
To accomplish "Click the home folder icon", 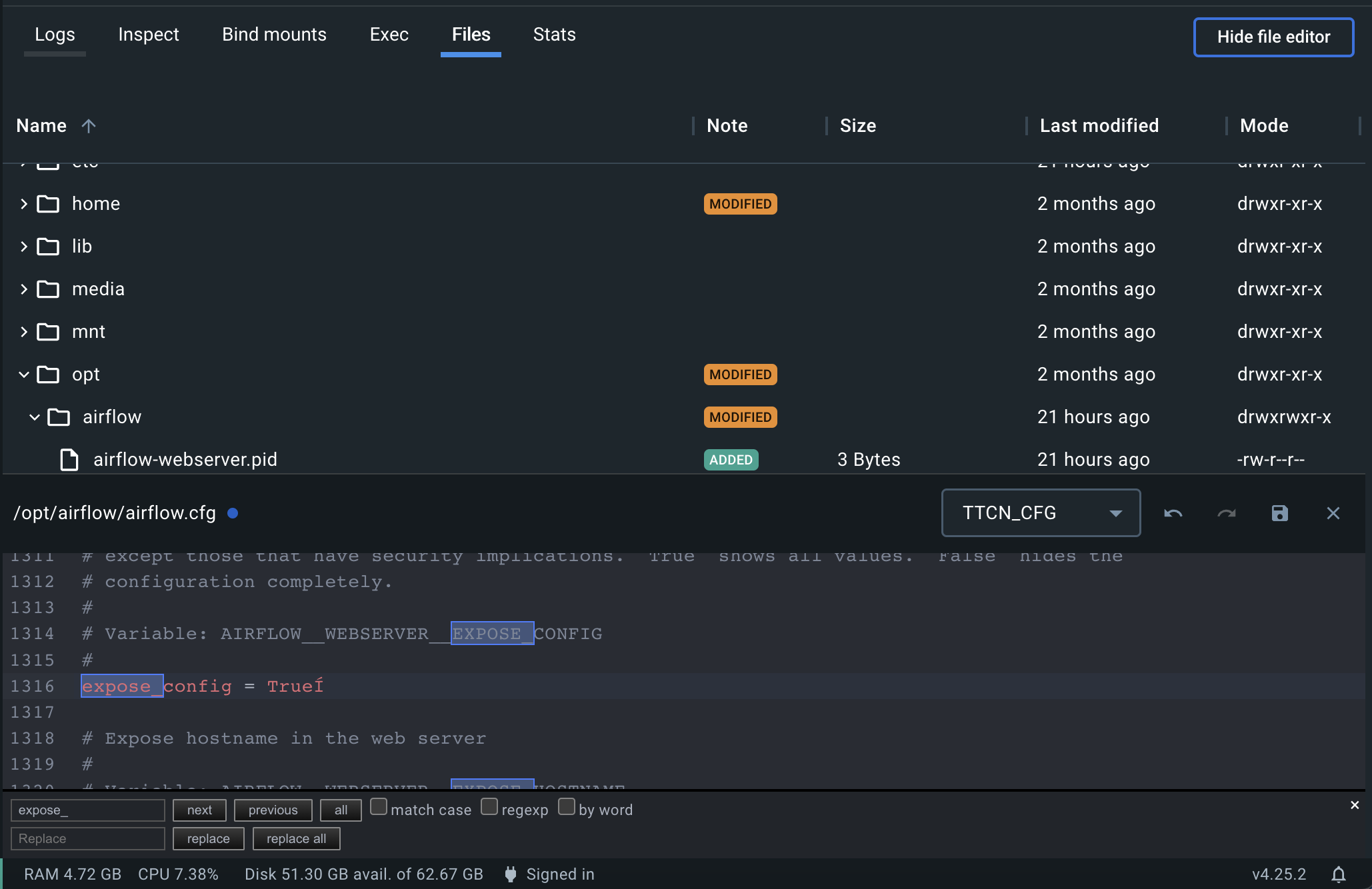I will coord(48,204).
